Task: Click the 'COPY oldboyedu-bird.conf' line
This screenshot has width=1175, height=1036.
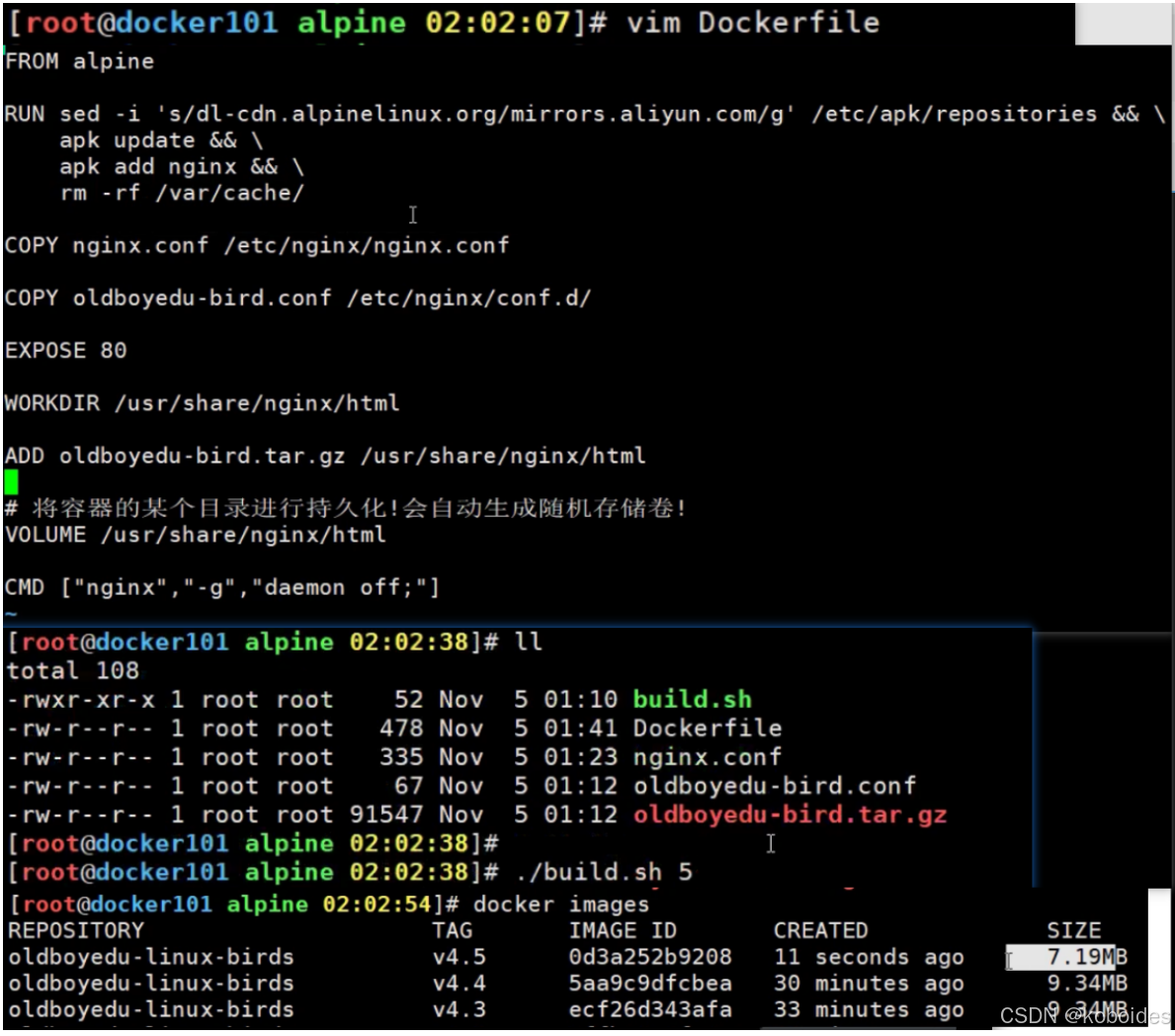Action: pyautogui.click(x=297, y=298)
